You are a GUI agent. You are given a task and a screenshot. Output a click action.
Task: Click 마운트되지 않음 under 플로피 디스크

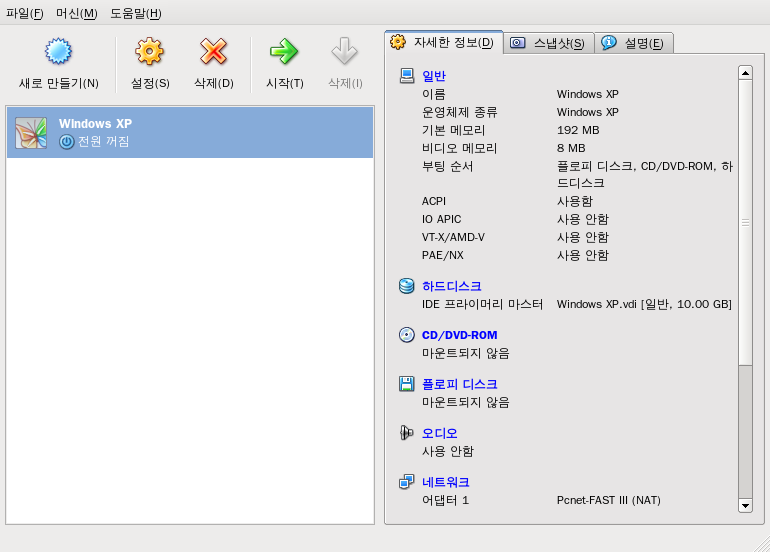pyautogui.click(x=466, y=402)
